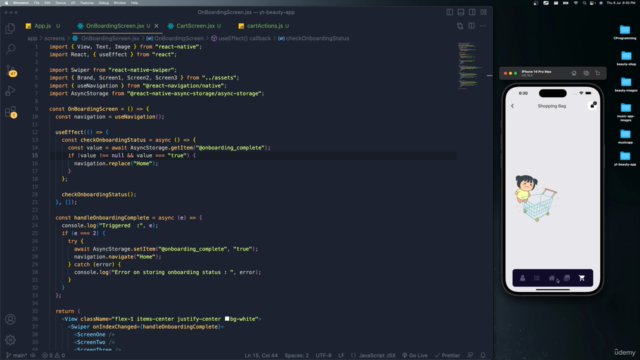
Task: Tap the top-right icon on Shopping Bag screen
Action: pos(593,105)
